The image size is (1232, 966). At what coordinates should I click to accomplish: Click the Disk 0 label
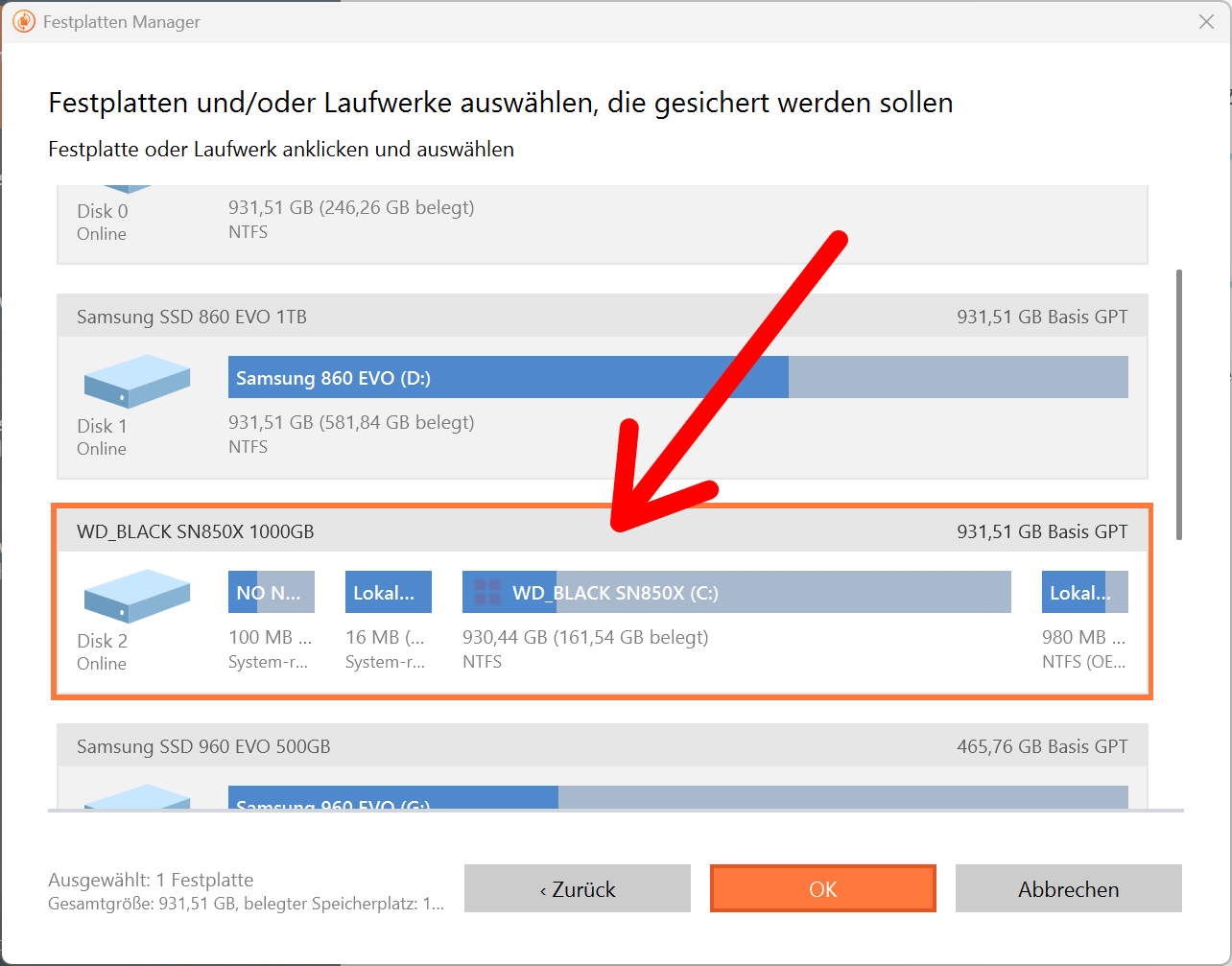click(102, 211)
